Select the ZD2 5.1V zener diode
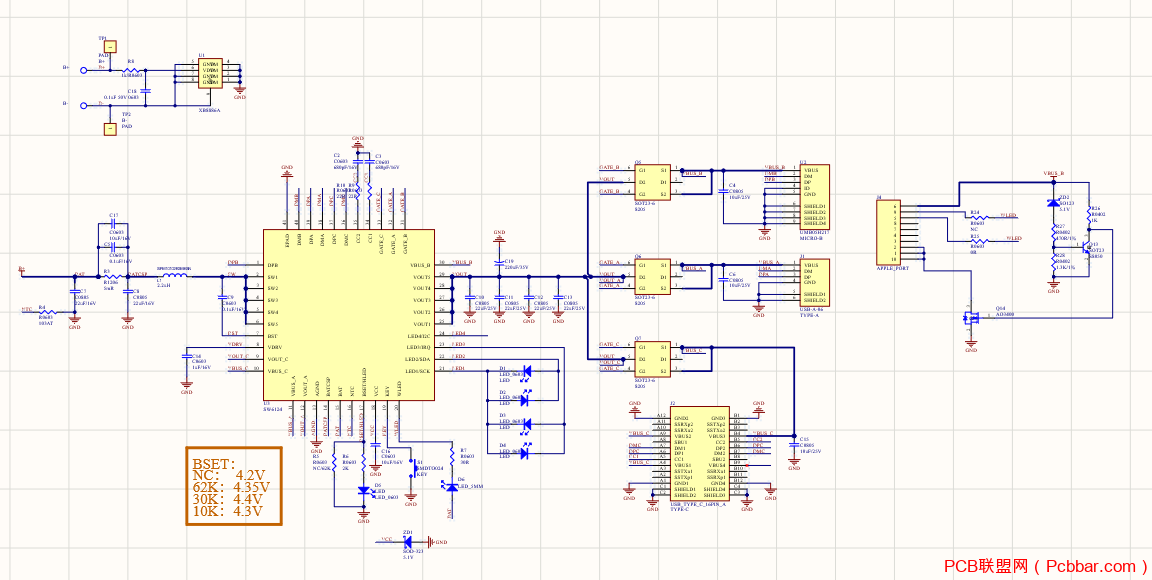The image size is (1152, 580). point(1054,203)
